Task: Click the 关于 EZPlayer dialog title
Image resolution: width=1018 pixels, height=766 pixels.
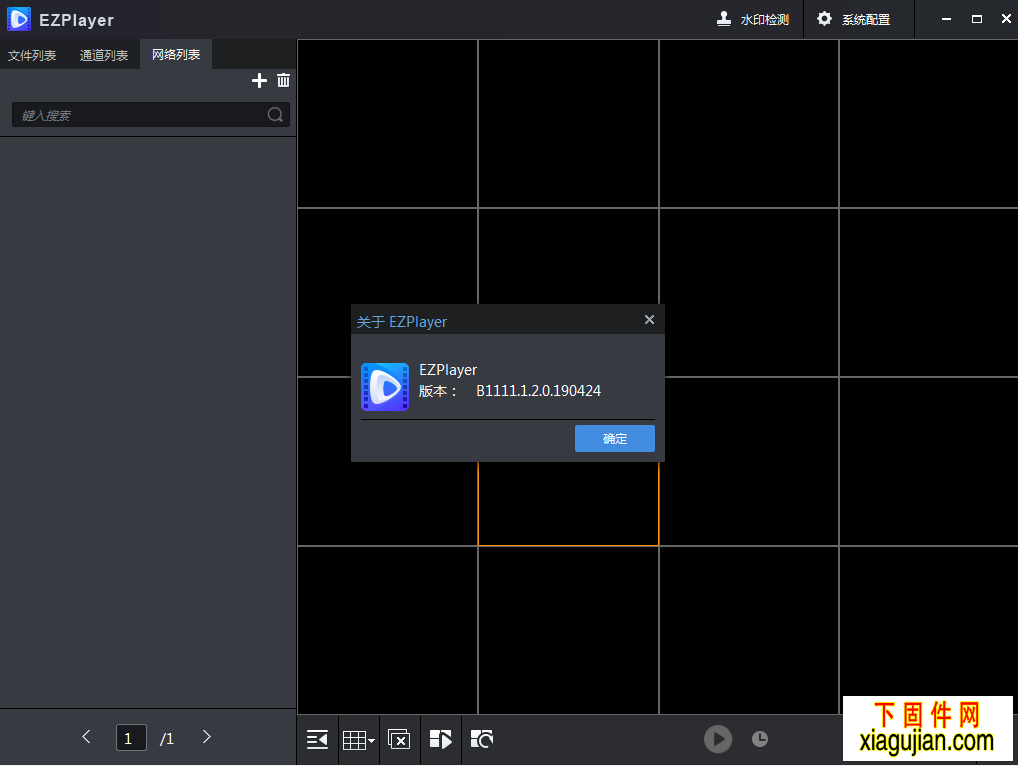Action: [402, 321]
